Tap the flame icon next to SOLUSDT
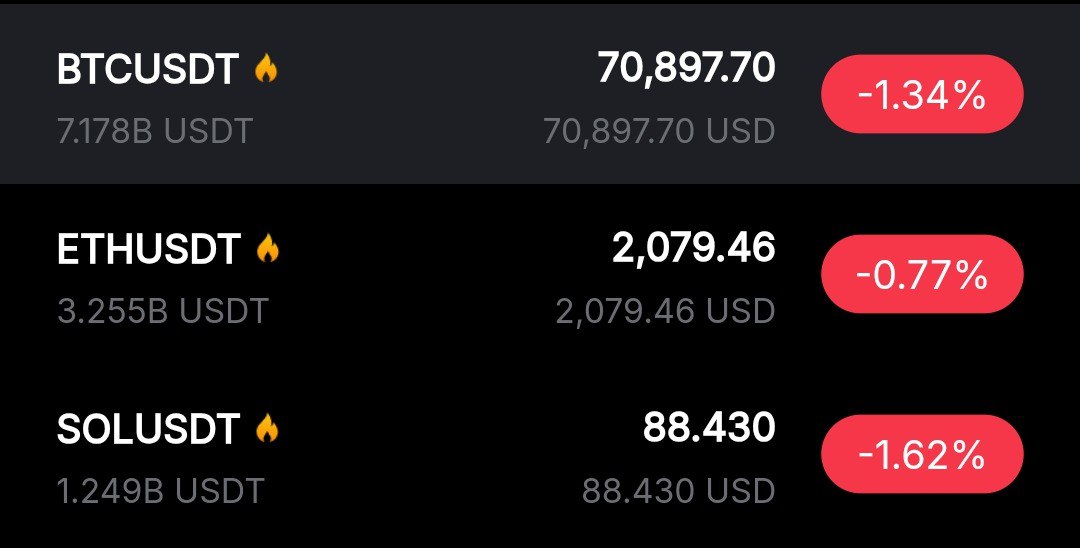The image size is (1080, 548). 266,429
